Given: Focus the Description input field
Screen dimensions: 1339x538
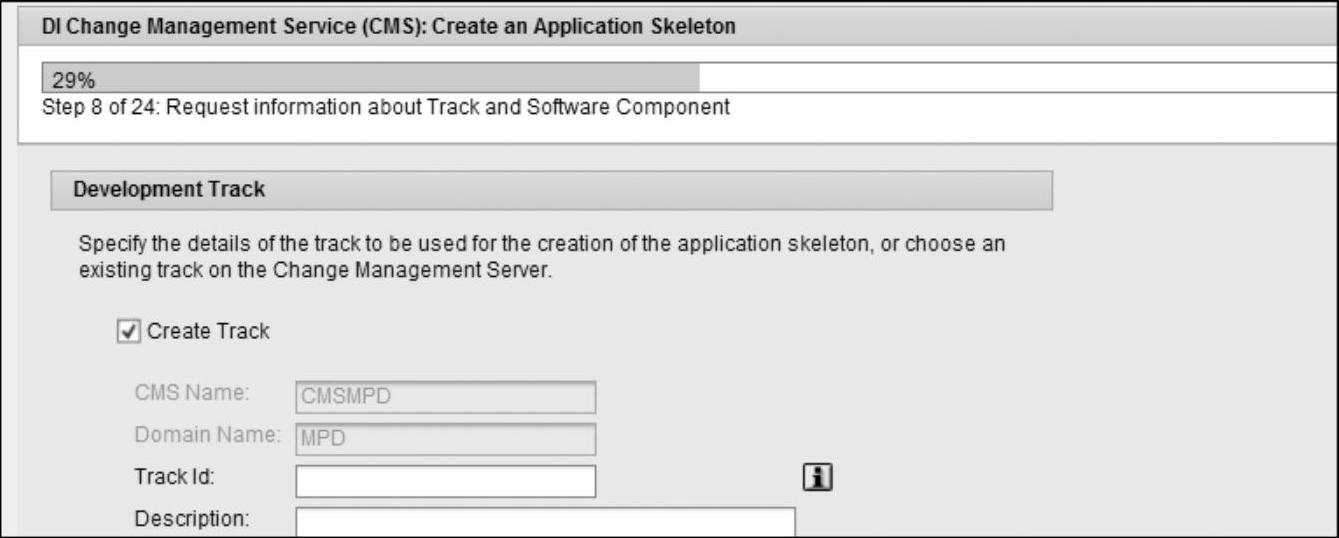Looking at the screenshot, I should click(x=545, y=523).
